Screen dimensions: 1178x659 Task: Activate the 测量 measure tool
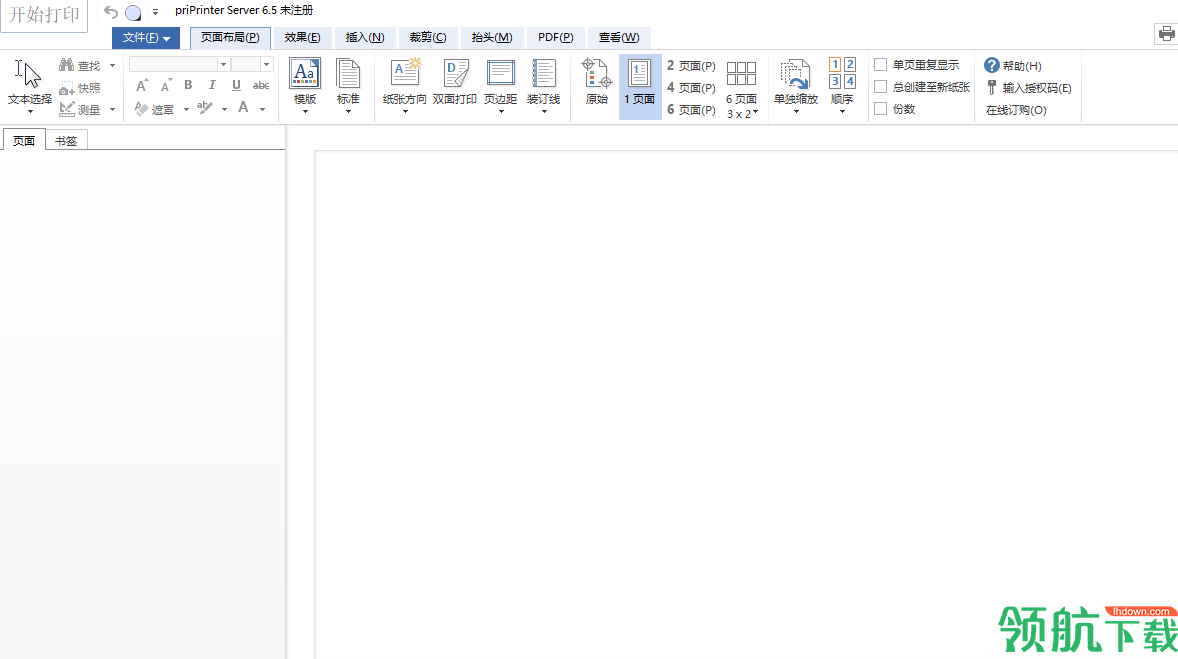[80, 110]
